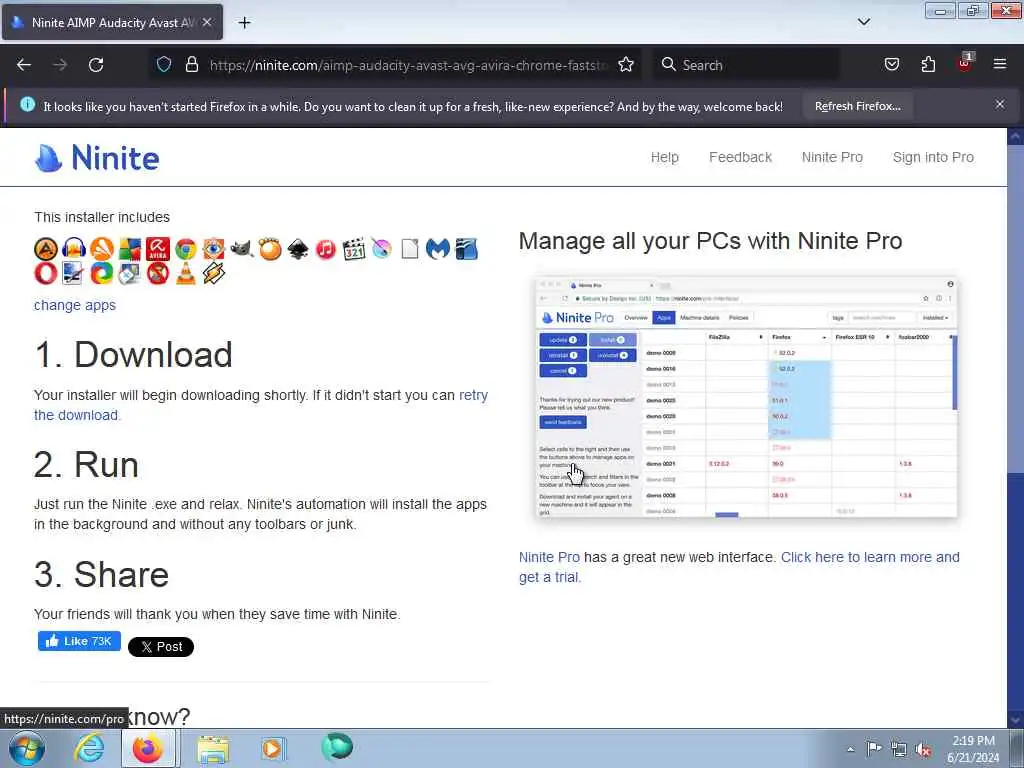1024x768 pixels.
Task: Click the Avast antivirus icon
Action: point(102,249)
